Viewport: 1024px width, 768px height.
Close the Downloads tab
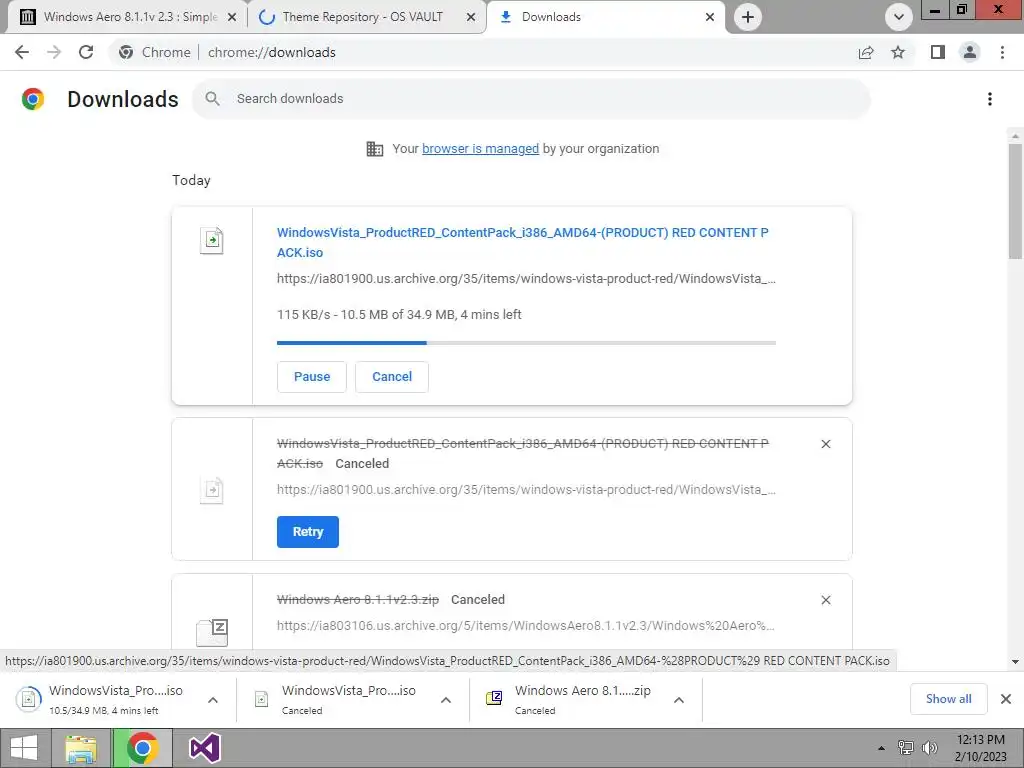pos(710,17)
